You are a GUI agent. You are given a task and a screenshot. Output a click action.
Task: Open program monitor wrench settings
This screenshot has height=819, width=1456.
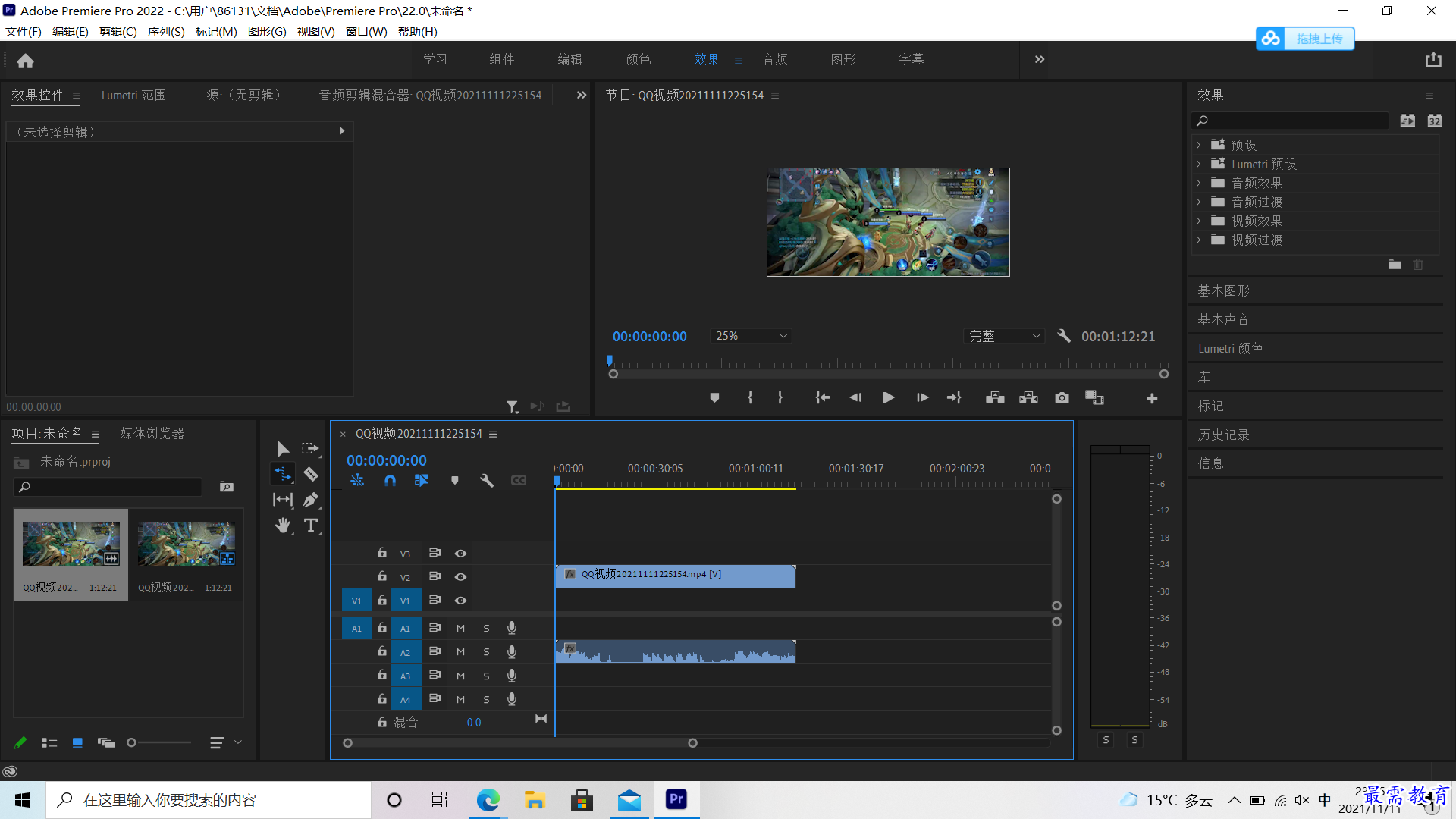pos(1064,335)
